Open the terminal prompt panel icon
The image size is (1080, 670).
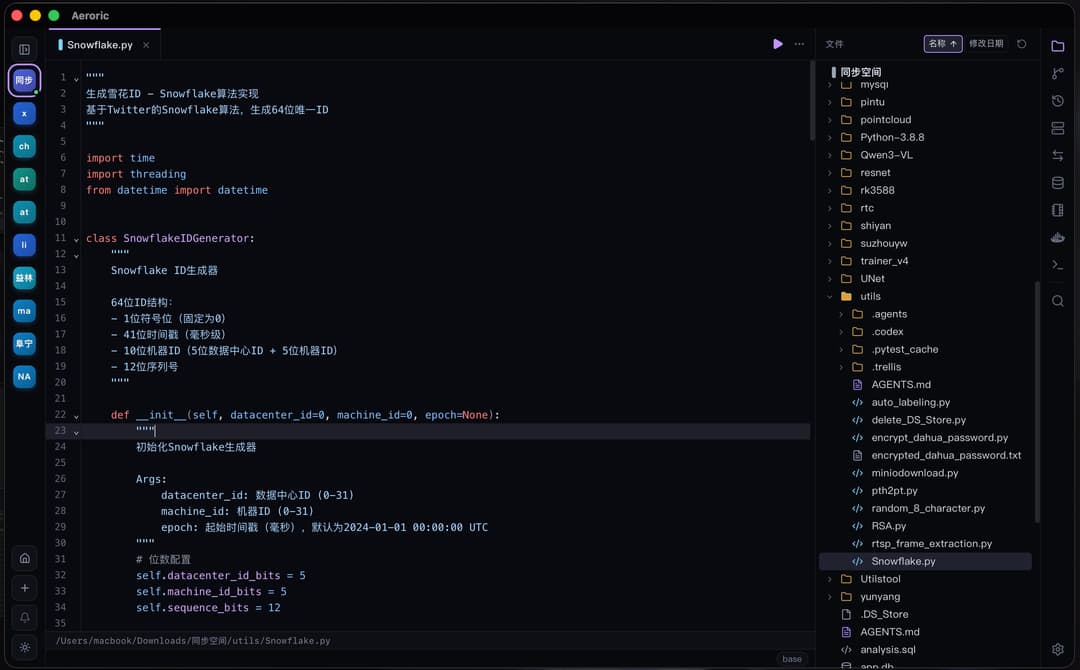[x=1057, y=264]
